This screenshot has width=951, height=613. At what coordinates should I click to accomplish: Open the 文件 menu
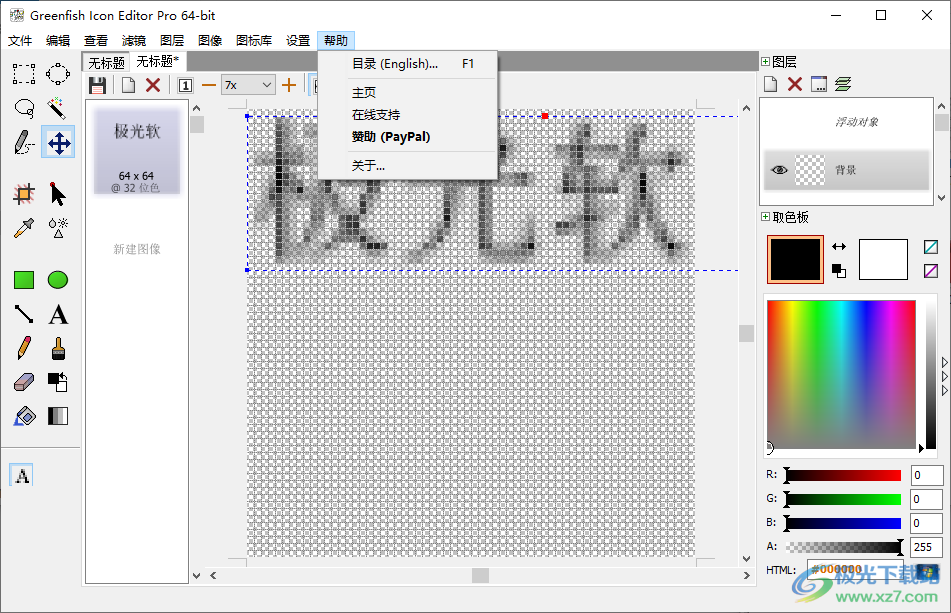(x=20, y=40)
